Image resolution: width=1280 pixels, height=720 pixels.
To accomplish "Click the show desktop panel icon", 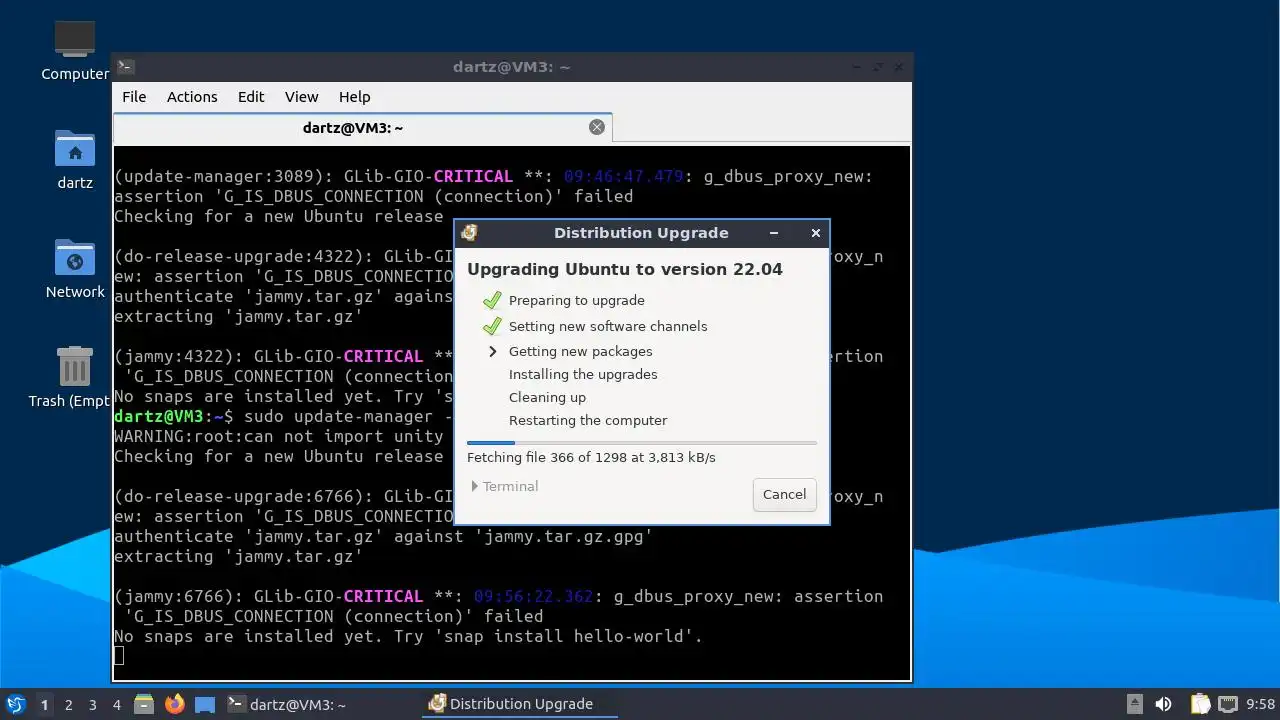I will tap(205, 704).
